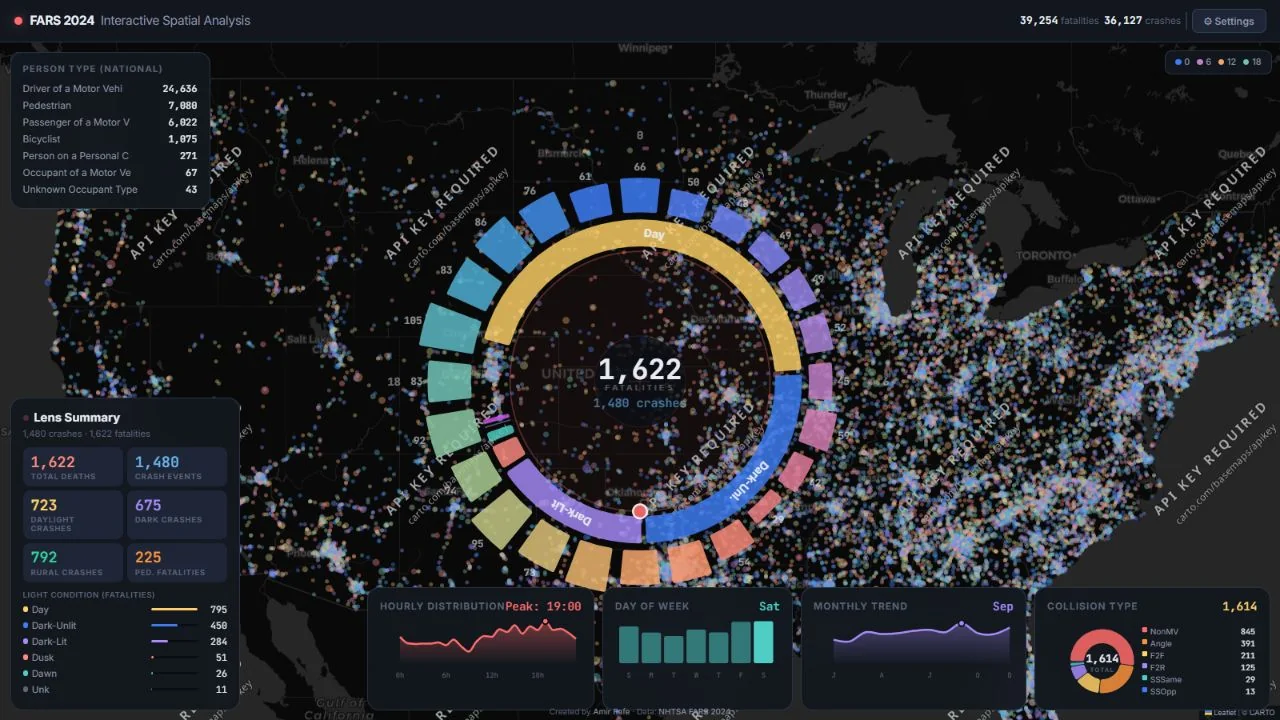Click the SSOpp blue legend swatch
This screenshot has height=720, width=1280.
click(1144, 691)
